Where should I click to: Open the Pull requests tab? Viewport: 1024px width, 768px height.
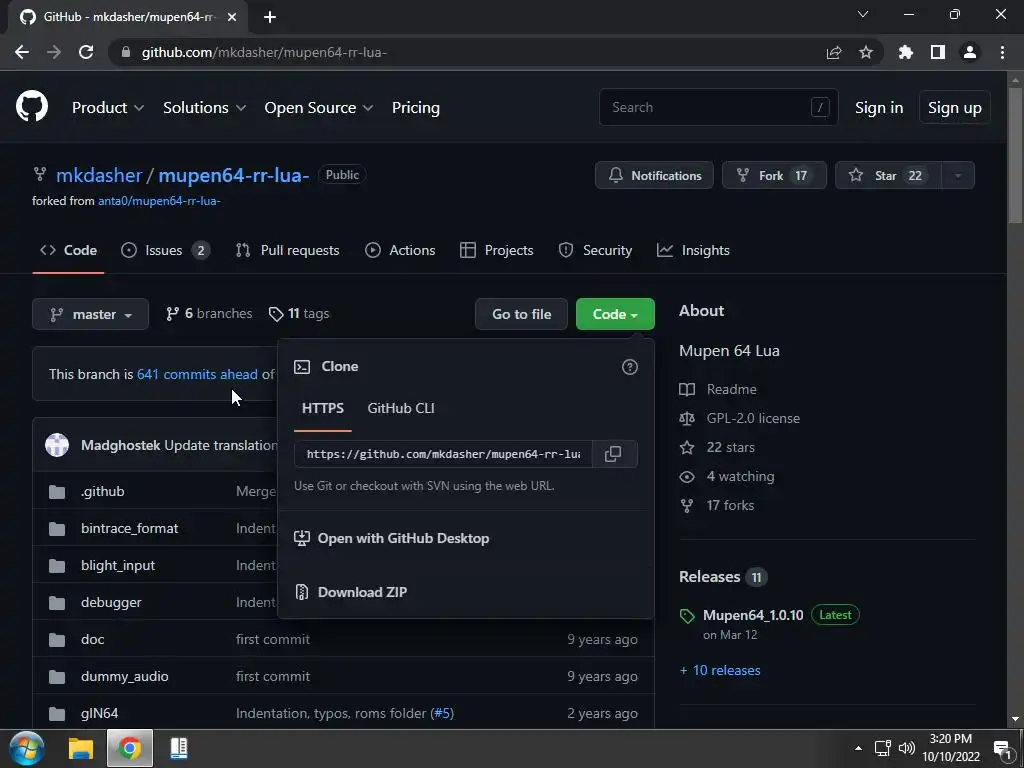click(x=287, y=250)
